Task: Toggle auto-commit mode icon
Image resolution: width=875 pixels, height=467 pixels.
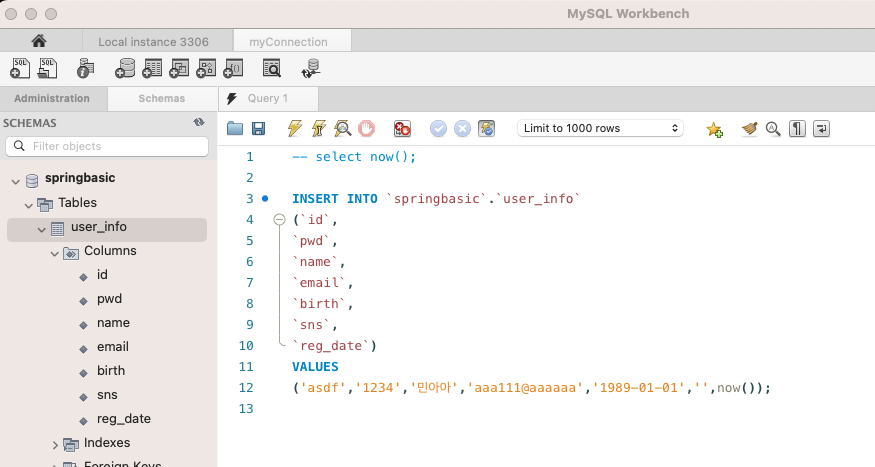Action: click(487, 129)
